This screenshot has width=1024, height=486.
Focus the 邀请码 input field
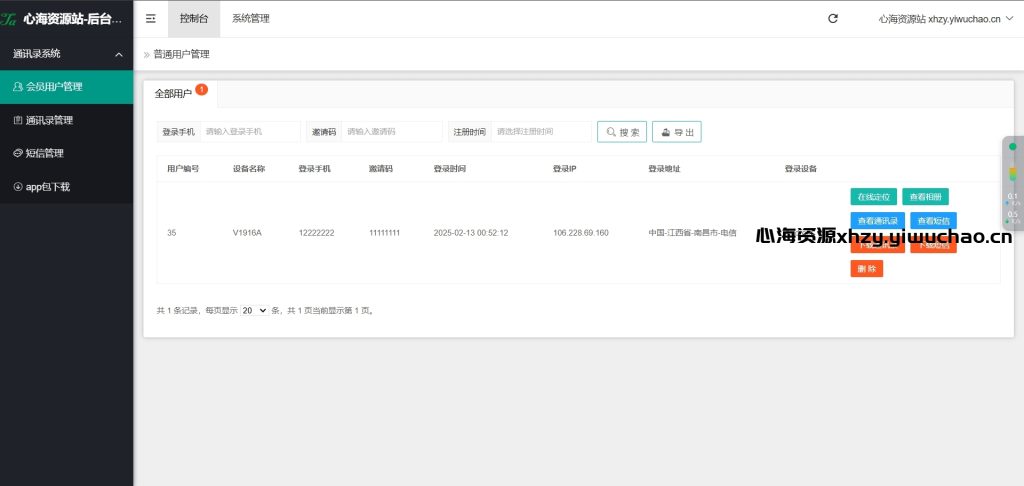pos(392,132)
